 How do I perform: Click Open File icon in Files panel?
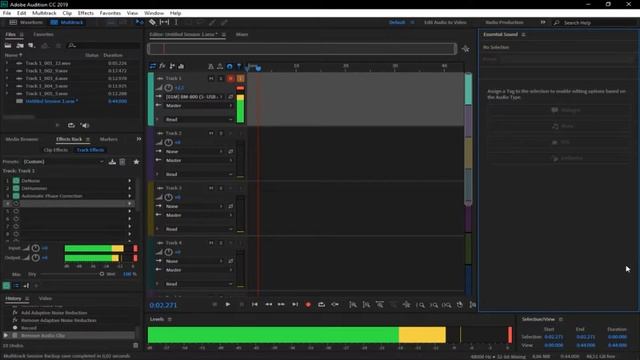[8, 45]
